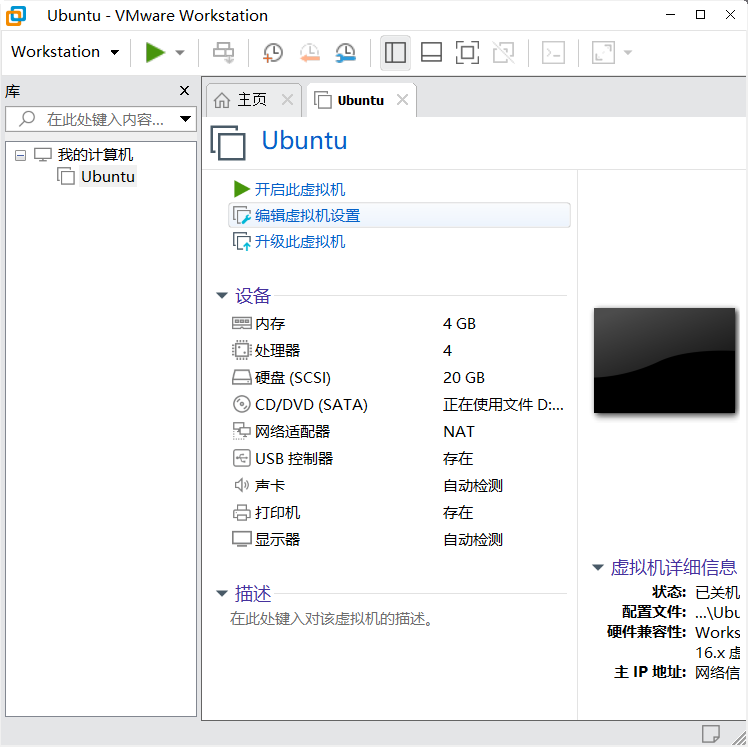
Task: Select the NAT network value
Action: point(459,431)
